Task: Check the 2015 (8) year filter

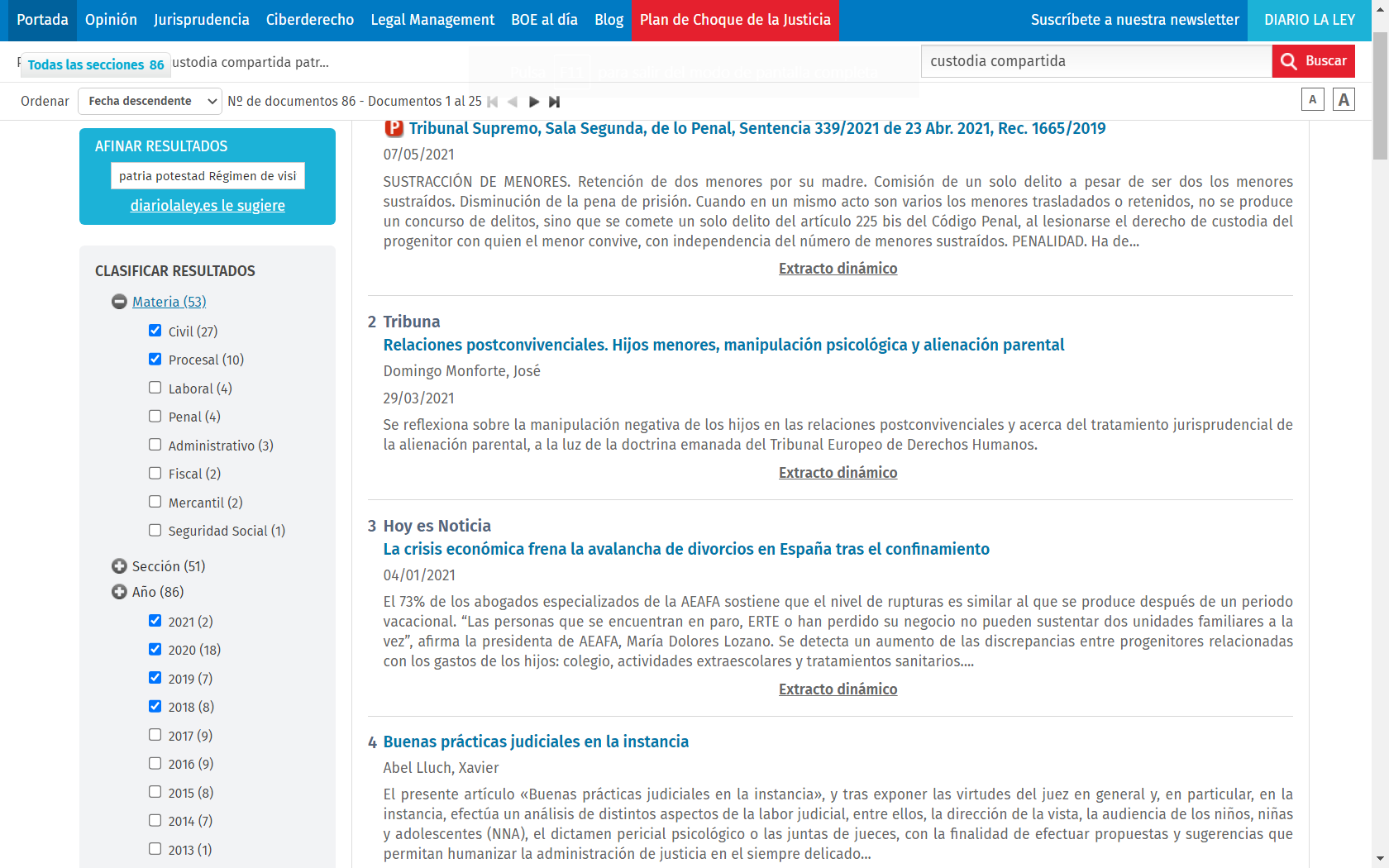Action: pyautogui.click(x=155, y=792)
